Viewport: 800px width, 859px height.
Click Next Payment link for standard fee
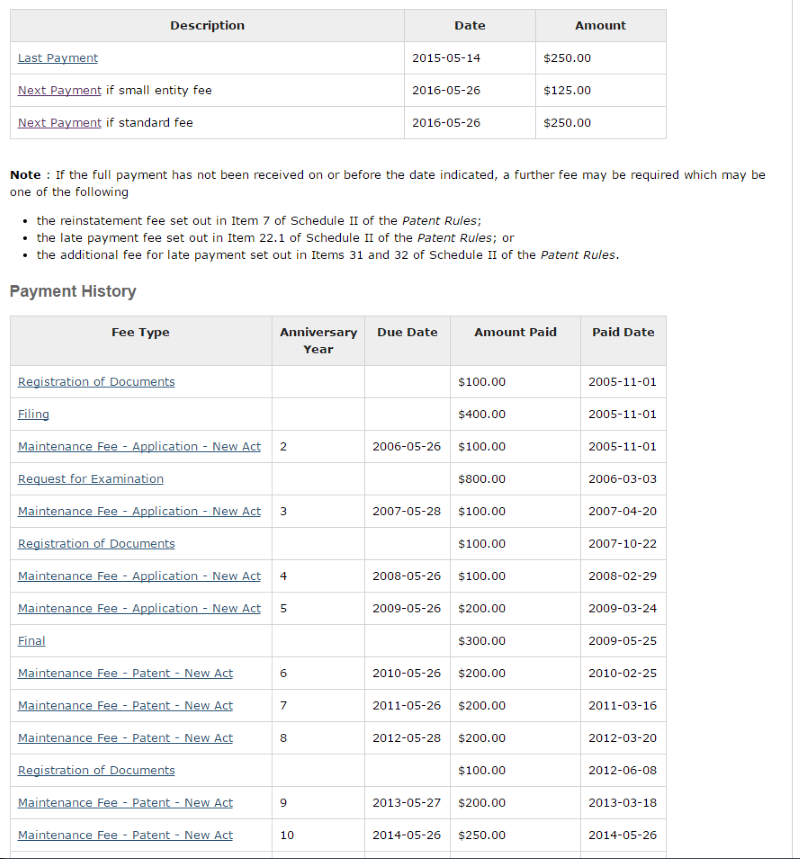click(59, 123)
